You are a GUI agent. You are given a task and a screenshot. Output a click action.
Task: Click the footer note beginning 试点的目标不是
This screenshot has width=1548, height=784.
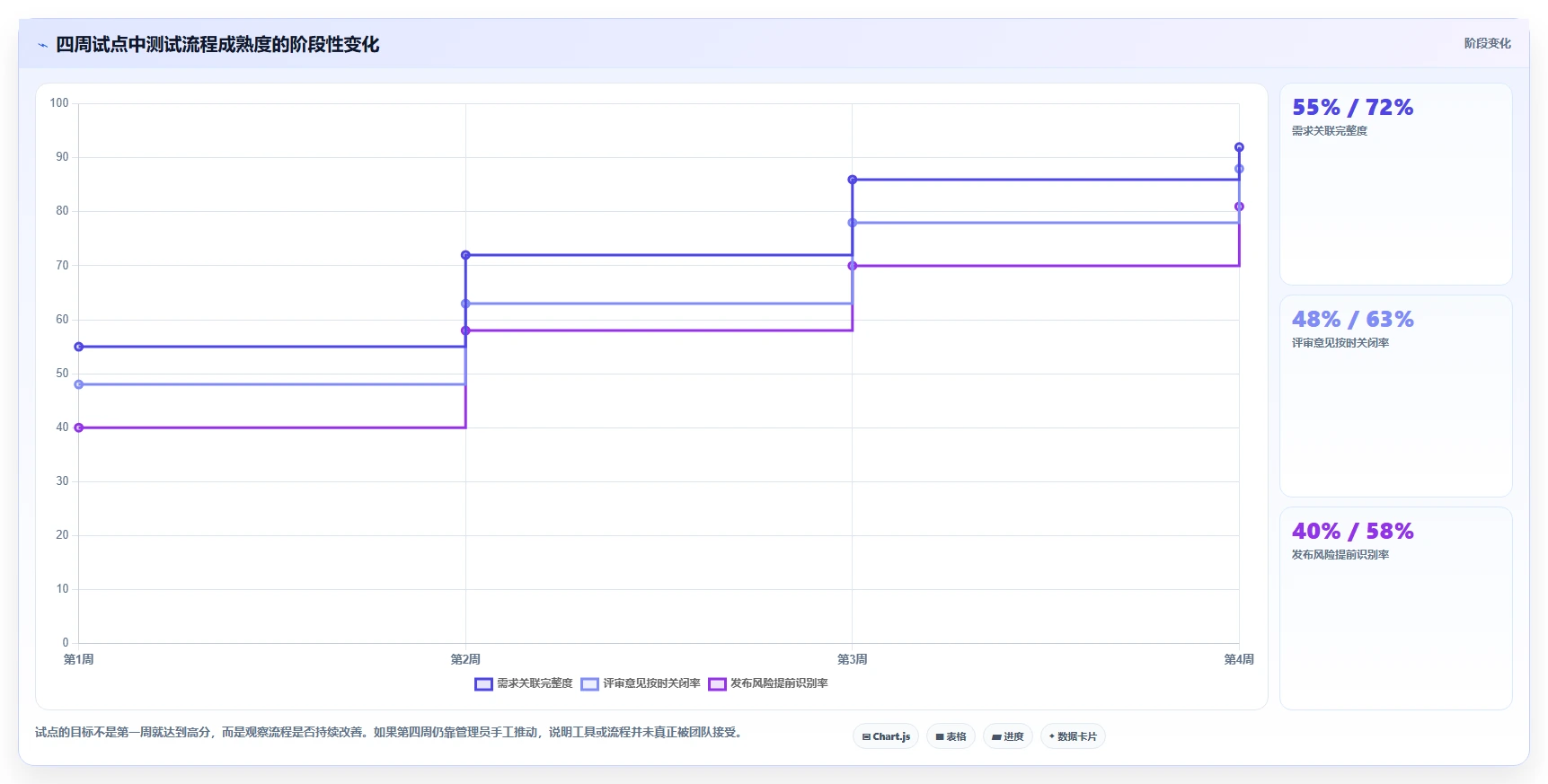pos(391,733)
